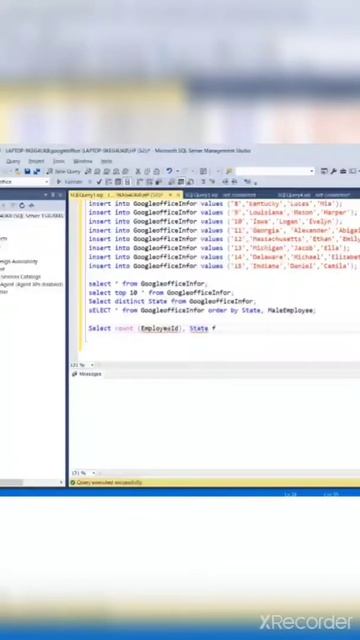Click Object Explorer horizontal scrollbar
The image size is (360, 640).
click(32, 482)
